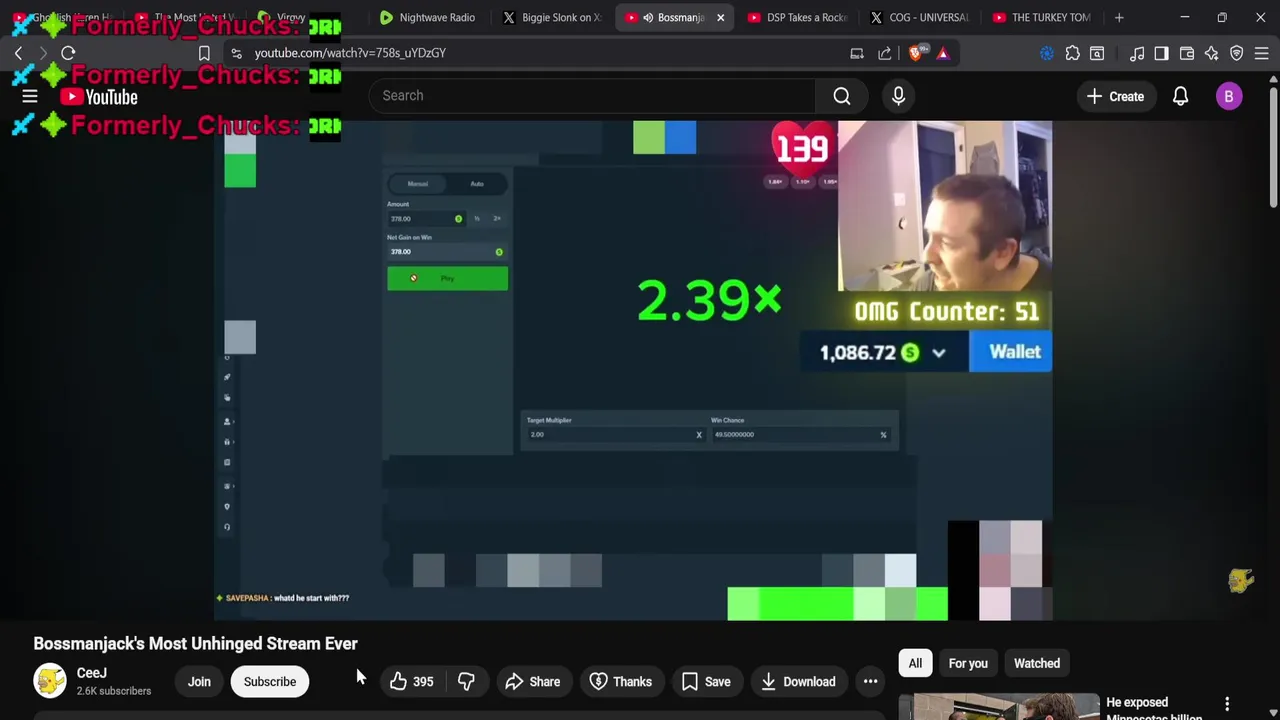
Task: Download this video
Action: pyautogui.click(x=798, y=682)
